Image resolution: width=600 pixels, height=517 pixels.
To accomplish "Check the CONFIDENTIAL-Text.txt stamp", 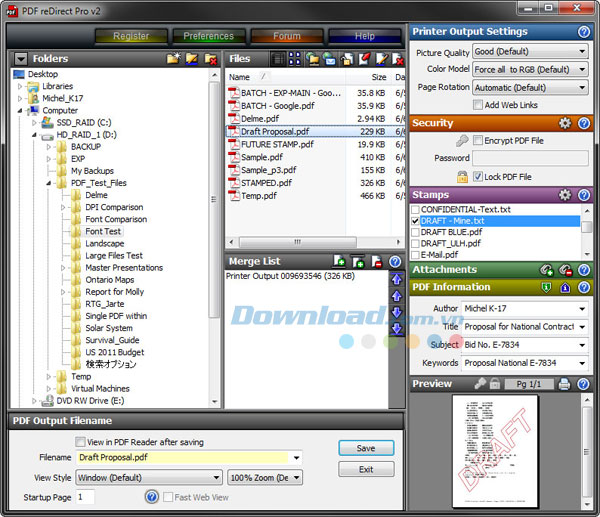I will (x=415, y=209).
